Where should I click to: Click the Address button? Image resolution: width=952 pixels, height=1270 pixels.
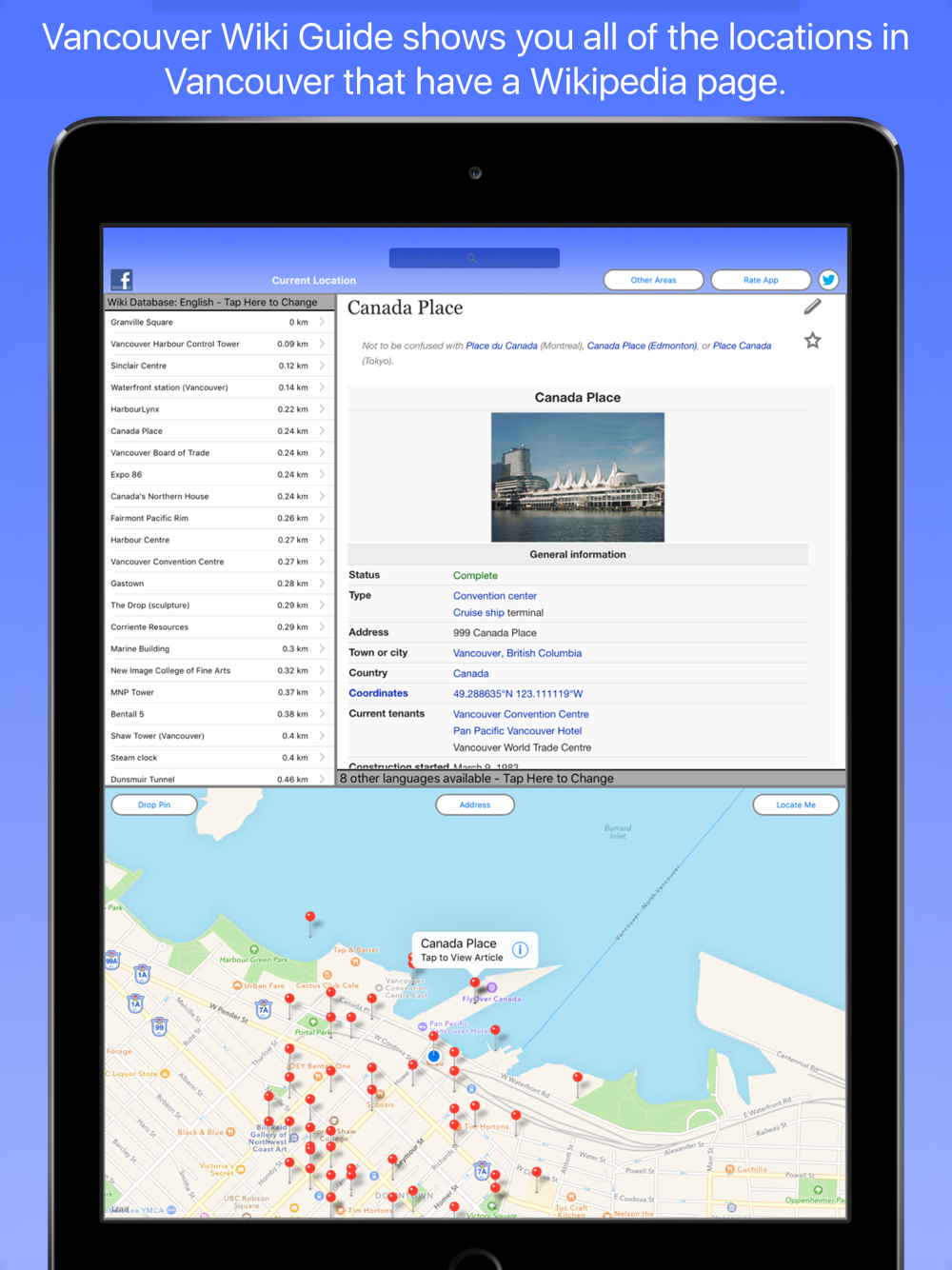[x=475, y=804]
